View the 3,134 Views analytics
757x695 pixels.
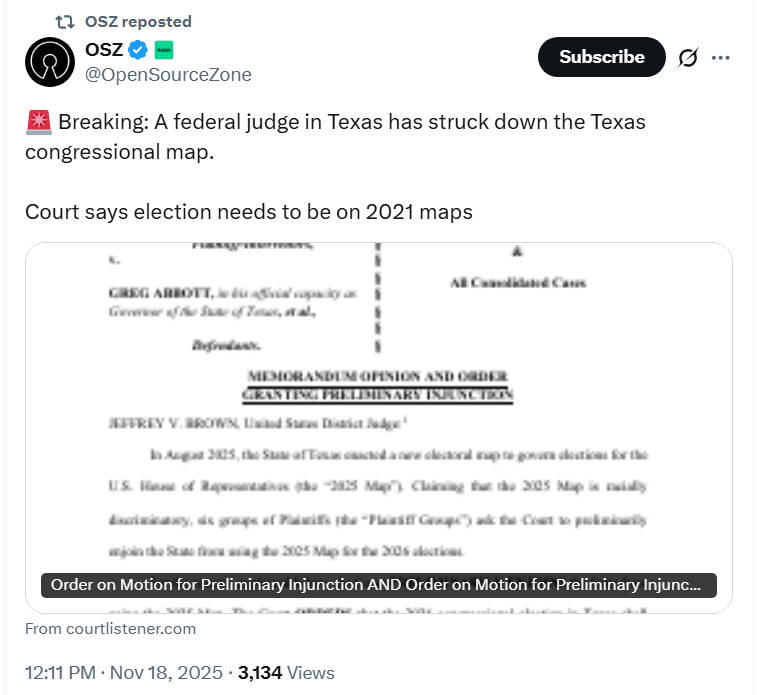[286, 673]
